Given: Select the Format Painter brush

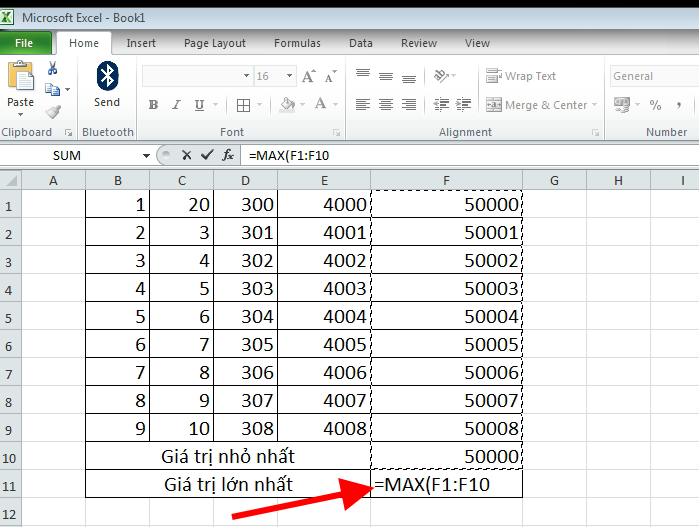Looking at the screenshot, I should tap(53, 111).
